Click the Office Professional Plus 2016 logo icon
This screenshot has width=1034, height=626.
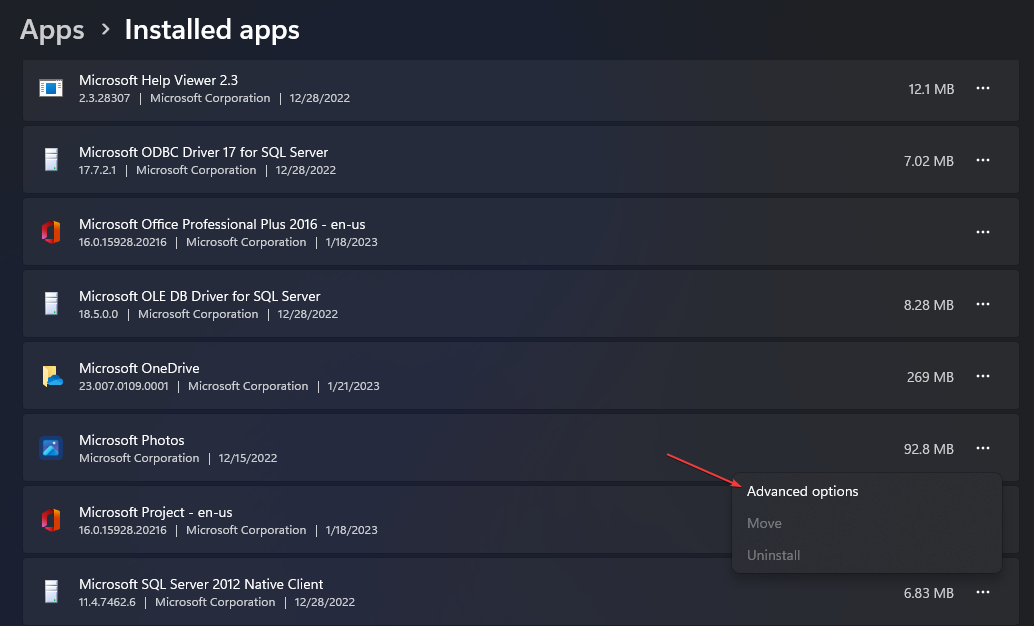click(51, 232)
